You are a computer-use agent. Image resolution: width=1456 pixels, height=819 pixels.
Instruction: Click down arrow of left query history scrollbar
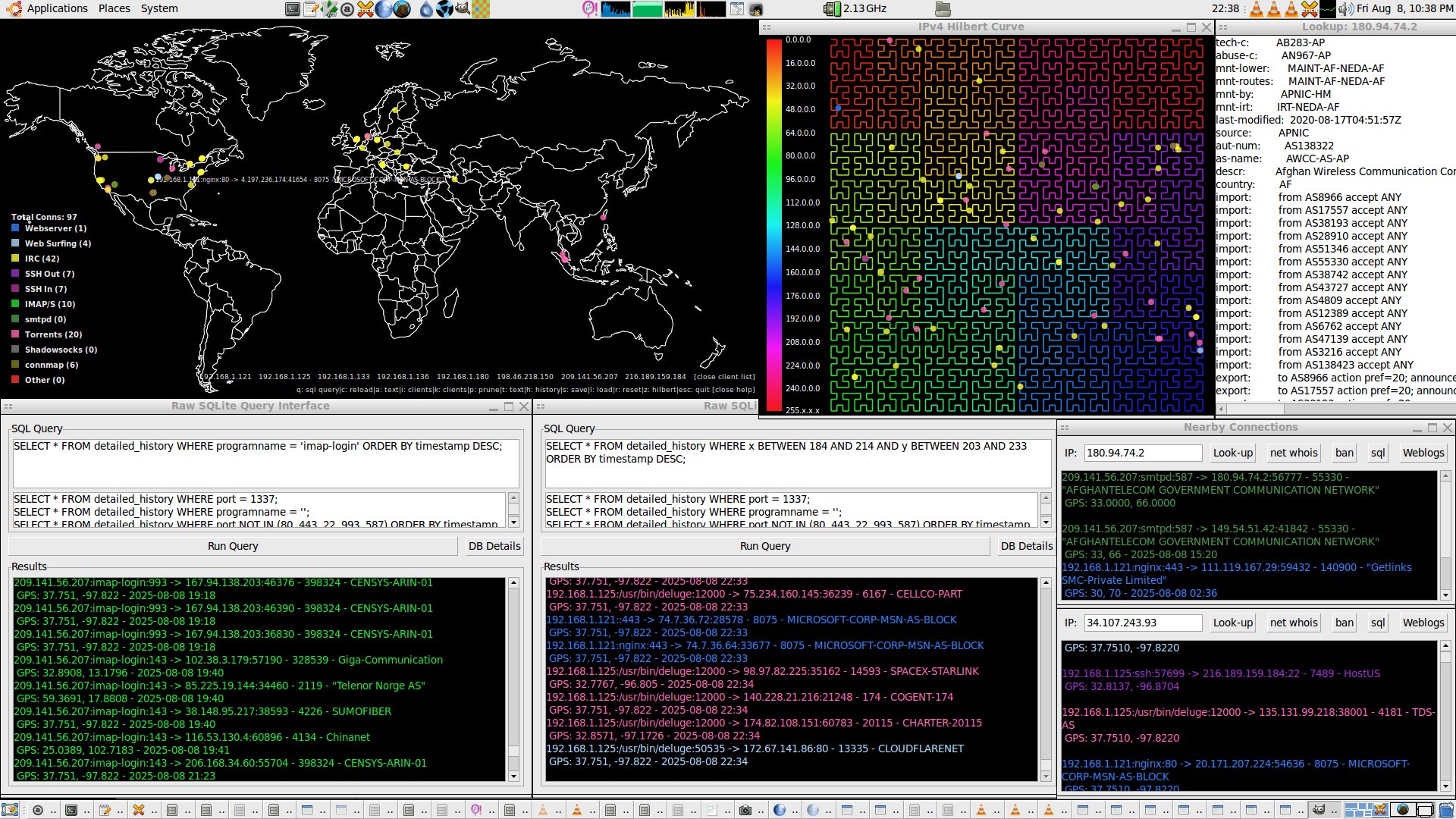pos(513,522)
